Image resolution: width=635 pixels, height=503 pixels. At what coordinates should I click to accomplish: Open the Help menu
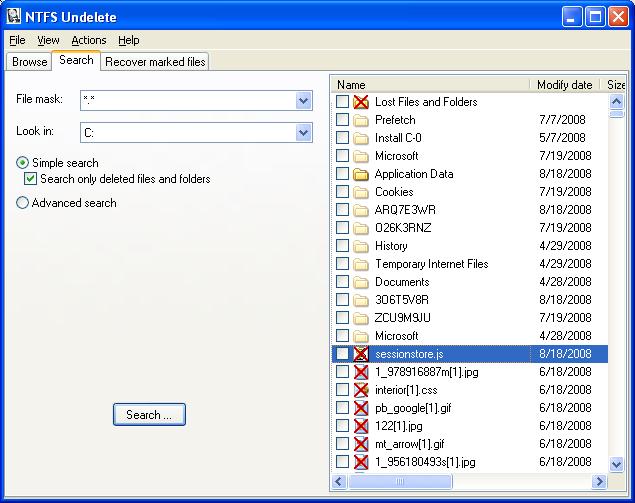point(129,40)
